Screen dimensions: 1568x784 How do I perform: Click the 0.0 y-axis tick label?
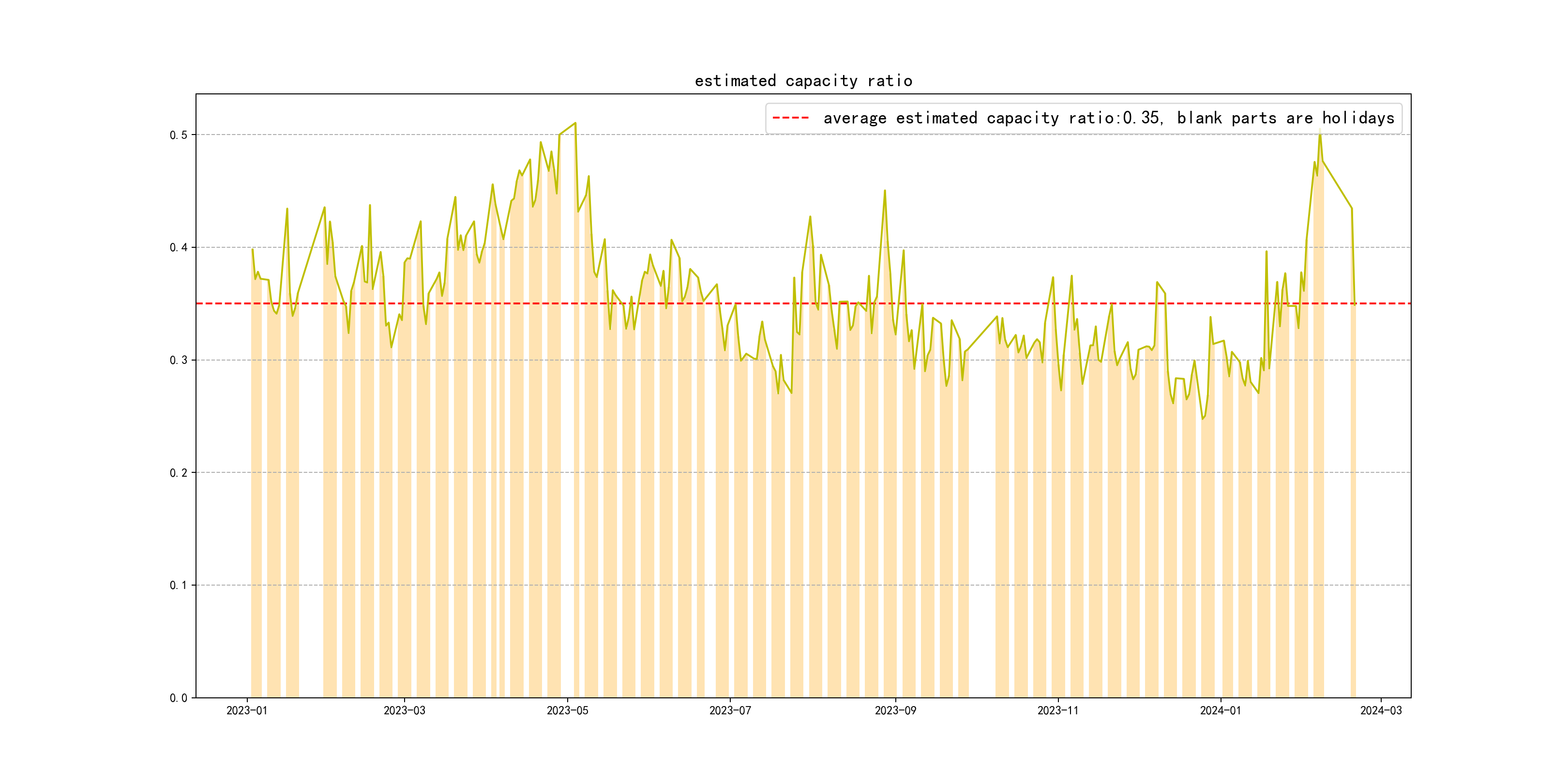click(179, 698)
